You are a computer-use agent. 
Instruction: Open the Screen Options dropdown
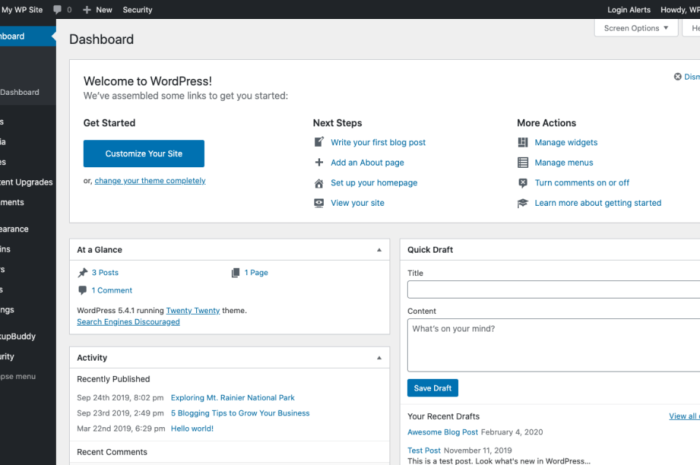point(636,28)
